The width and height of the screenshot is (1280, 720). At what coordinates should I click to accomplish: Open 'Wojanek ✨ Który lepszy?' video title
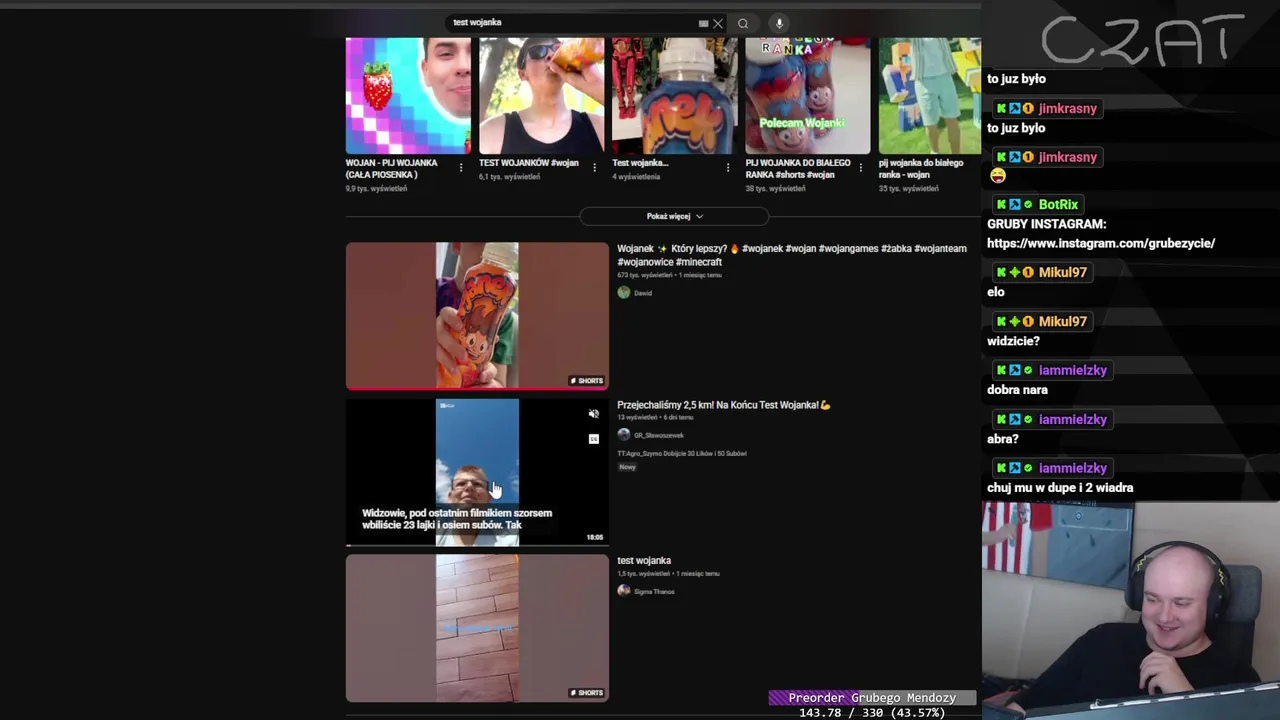coord(792,255)
